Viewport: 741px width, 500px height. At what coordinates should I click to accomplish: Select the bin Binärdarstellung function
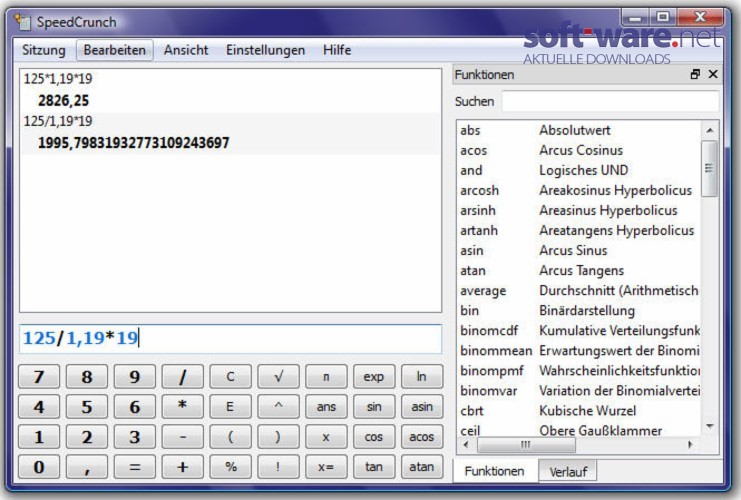[579, 310]
